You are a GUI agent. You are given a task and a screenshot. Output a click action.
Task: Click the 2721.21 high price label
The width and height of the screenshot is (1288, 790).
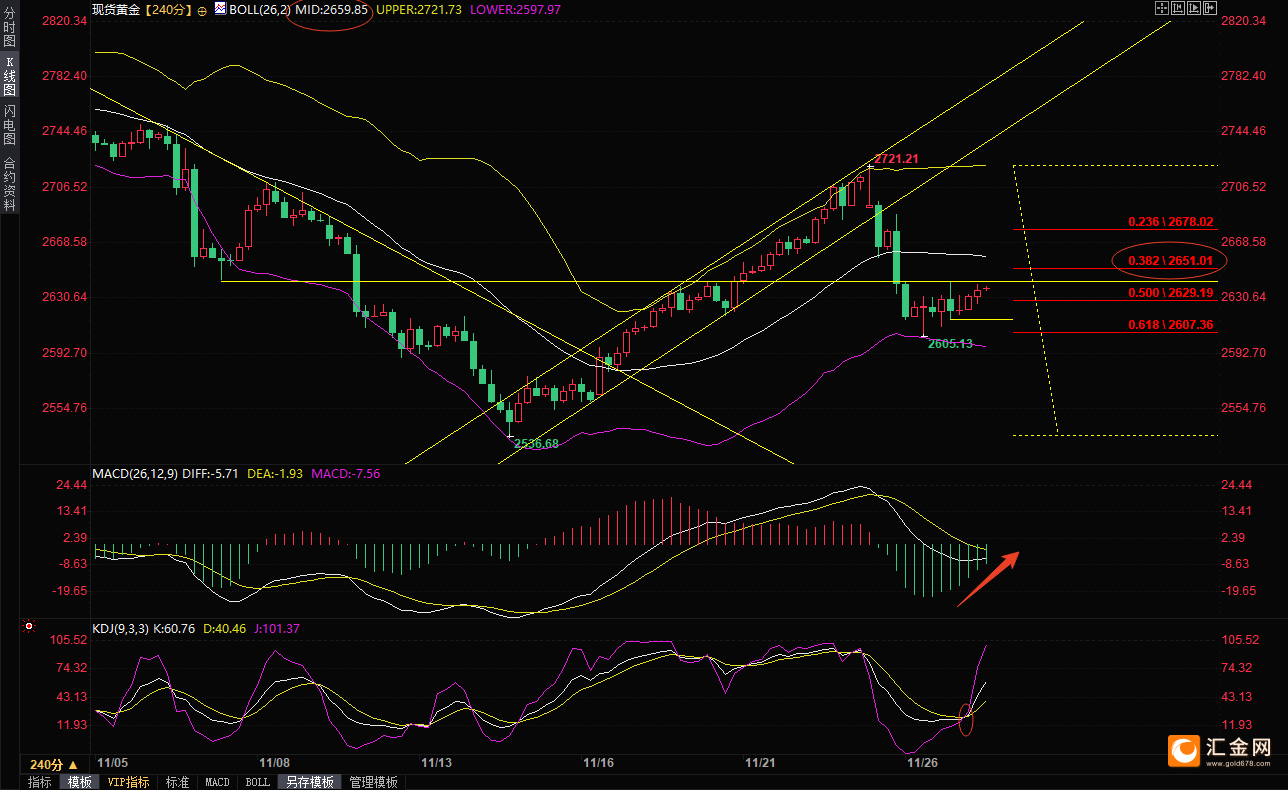pos(896,159)
